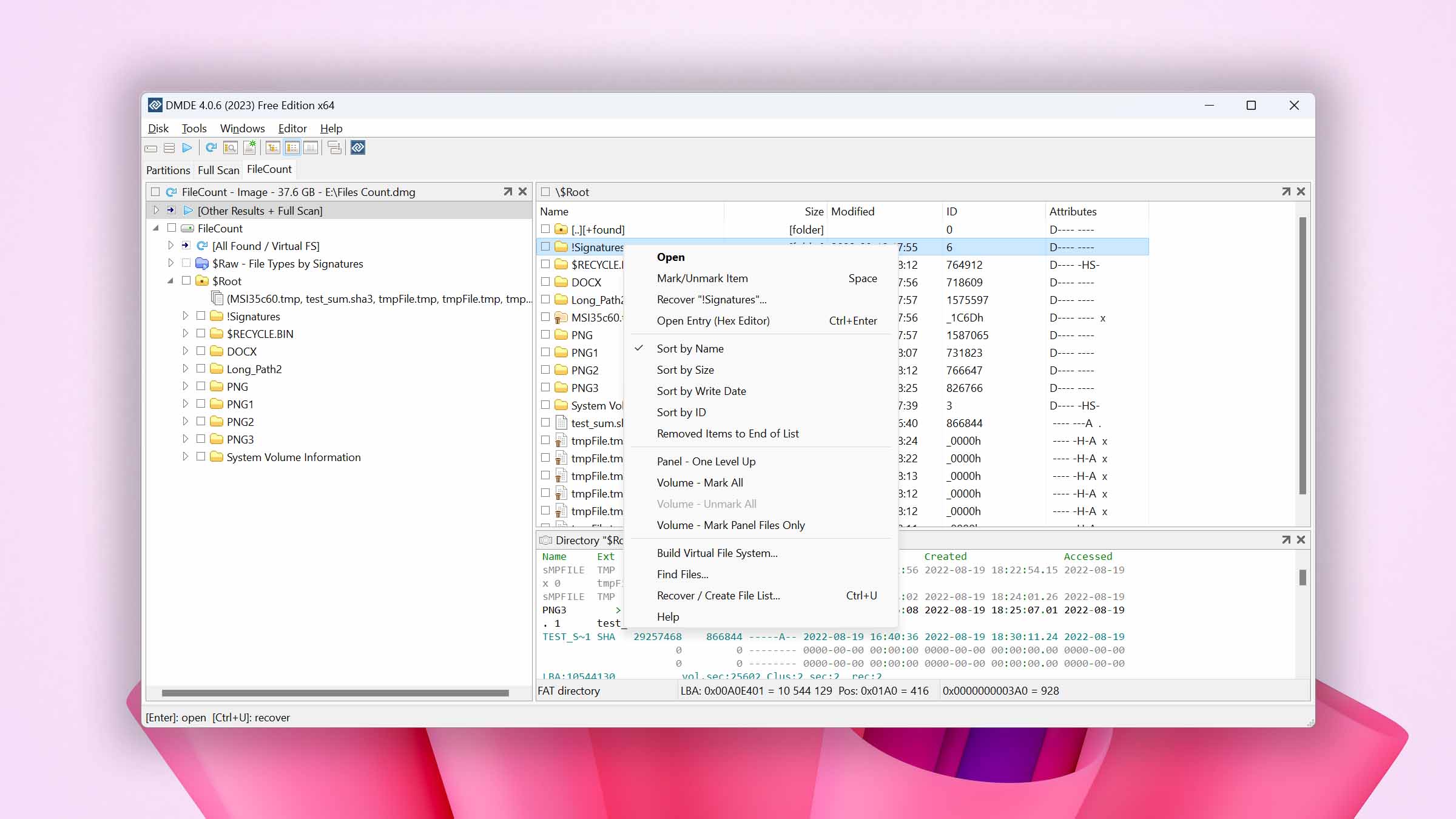
Task: Tick the test_sum file checkbox in file list
Action: (x=545, y=423)
